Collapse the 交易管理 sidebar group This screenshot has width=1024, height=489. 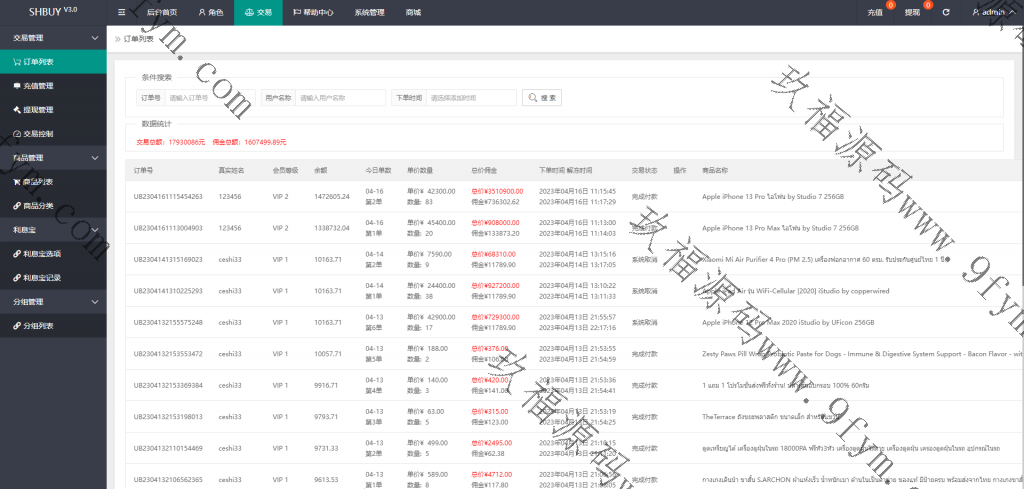tap(95, 38)
